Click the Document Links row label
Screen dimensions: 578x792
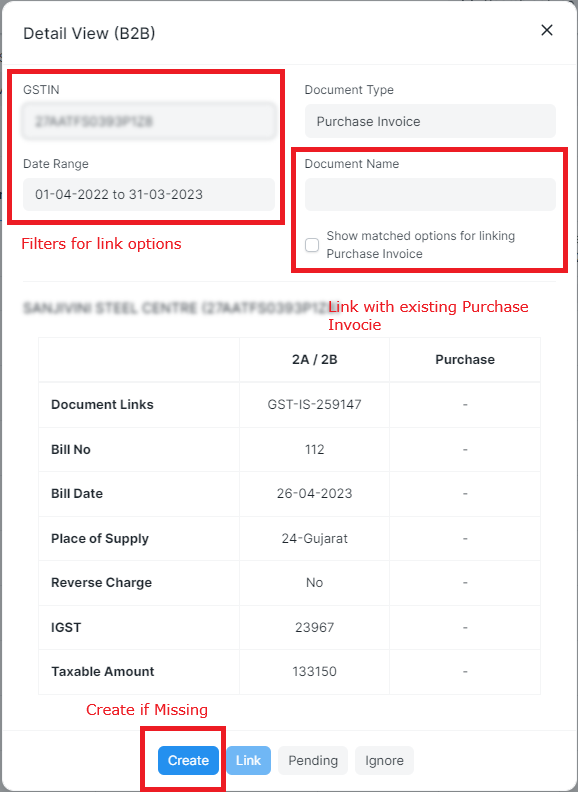tap(102, 405)
